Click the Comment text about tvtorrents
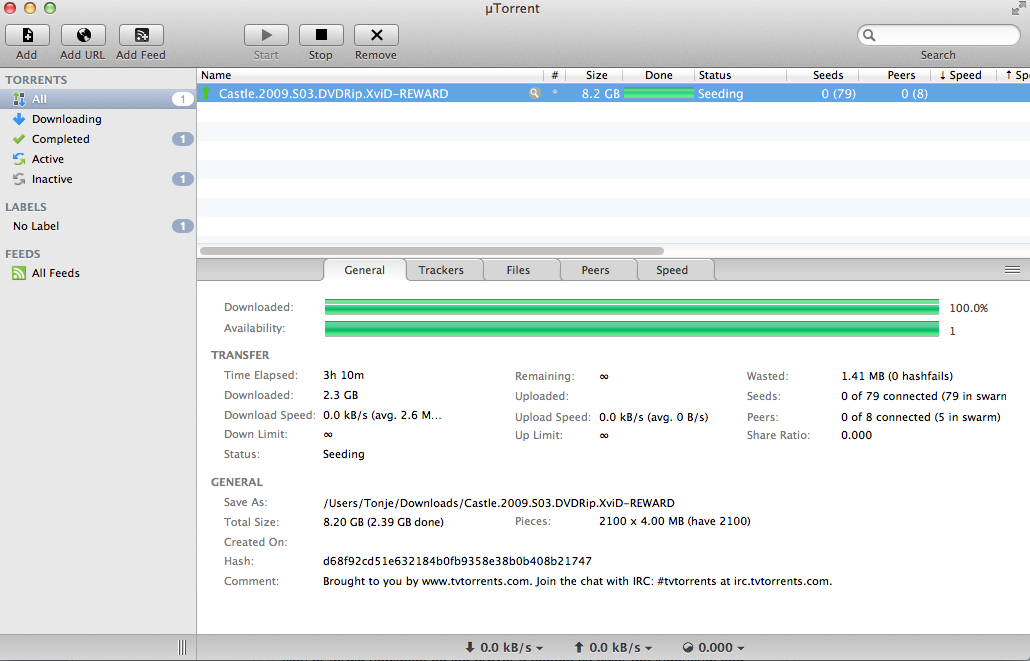The width and height of the screenshot is (1030, 661). click(577, 581)
